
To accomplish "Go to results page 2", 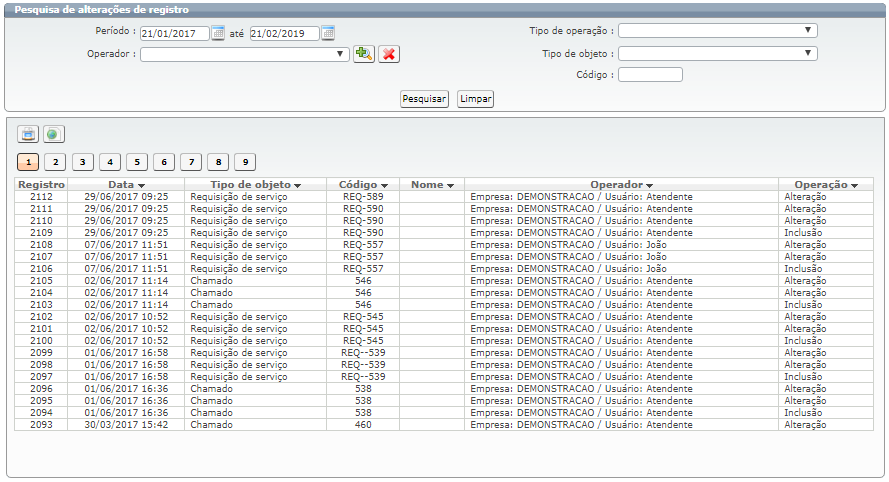I will (55, 162).
